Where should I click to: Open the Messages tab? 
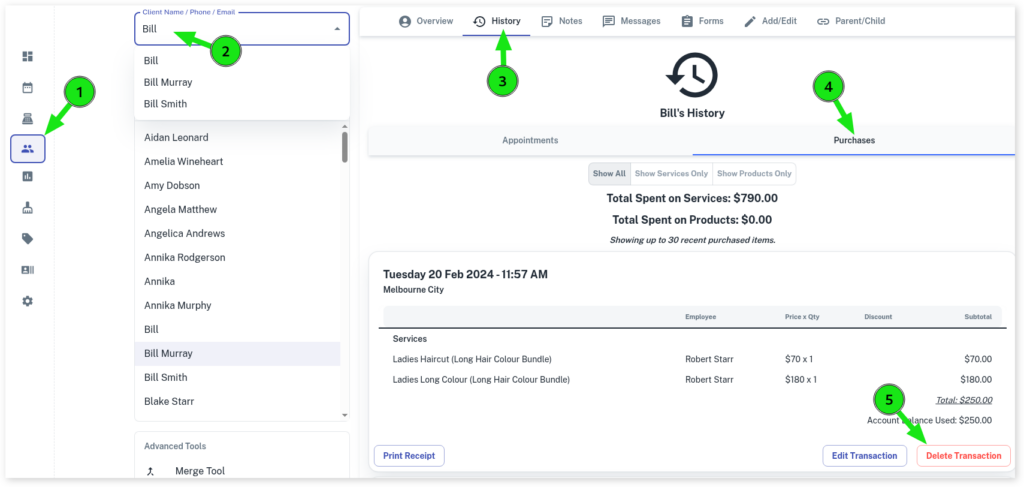pos(631,21)
